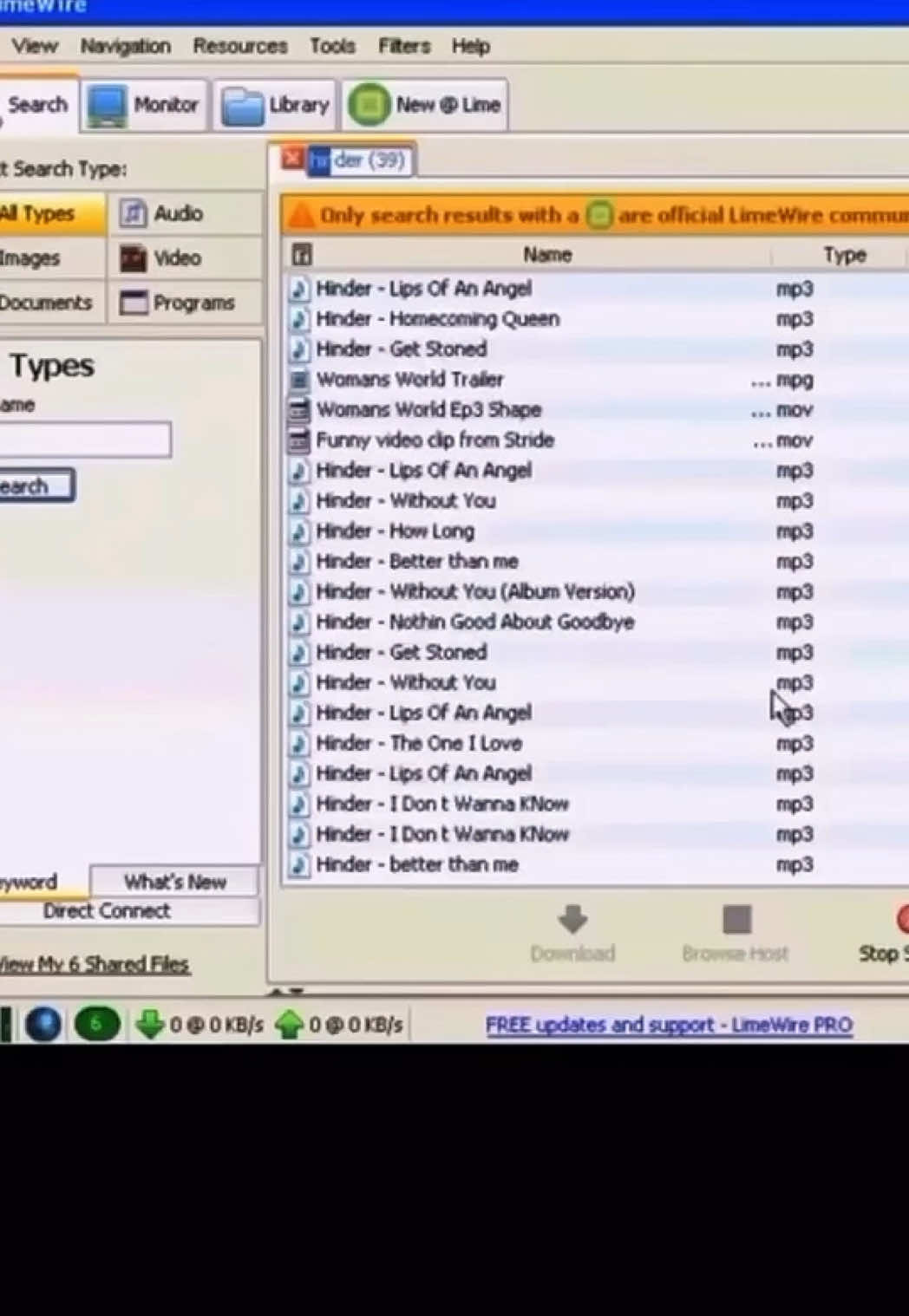Click the Browse Host button
This screenshot has height=1316, width=909.
736,934
